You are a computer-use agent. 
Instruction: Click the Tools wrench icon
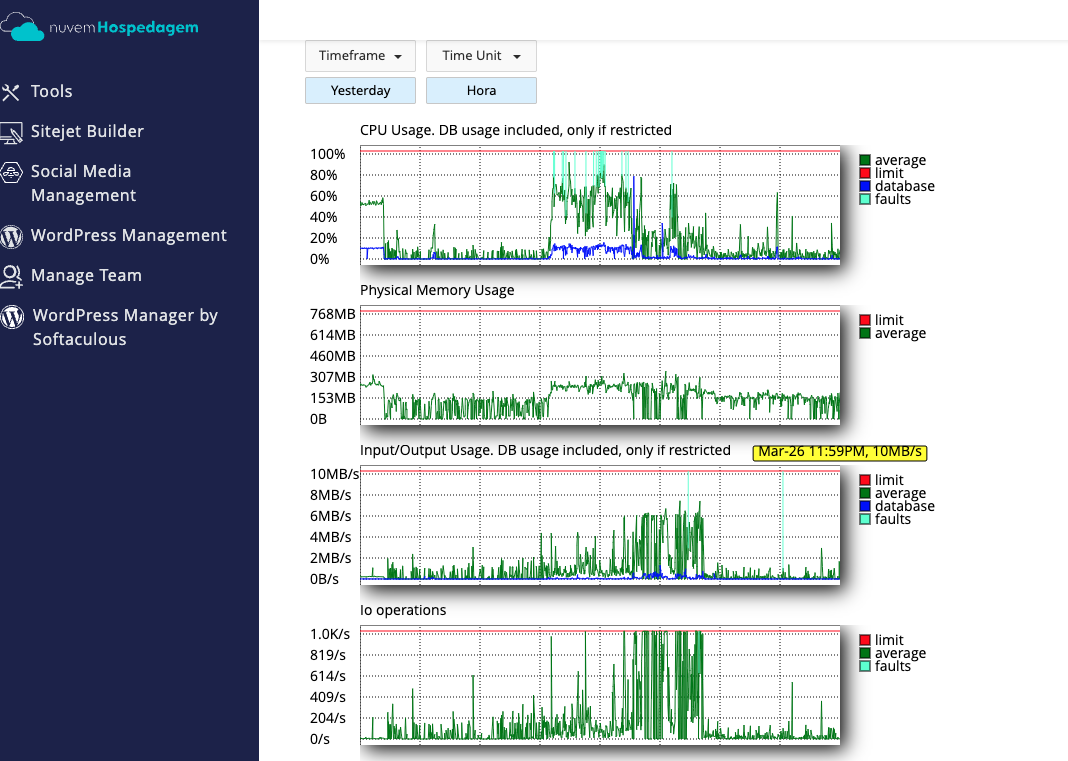[x=12, y=92]
